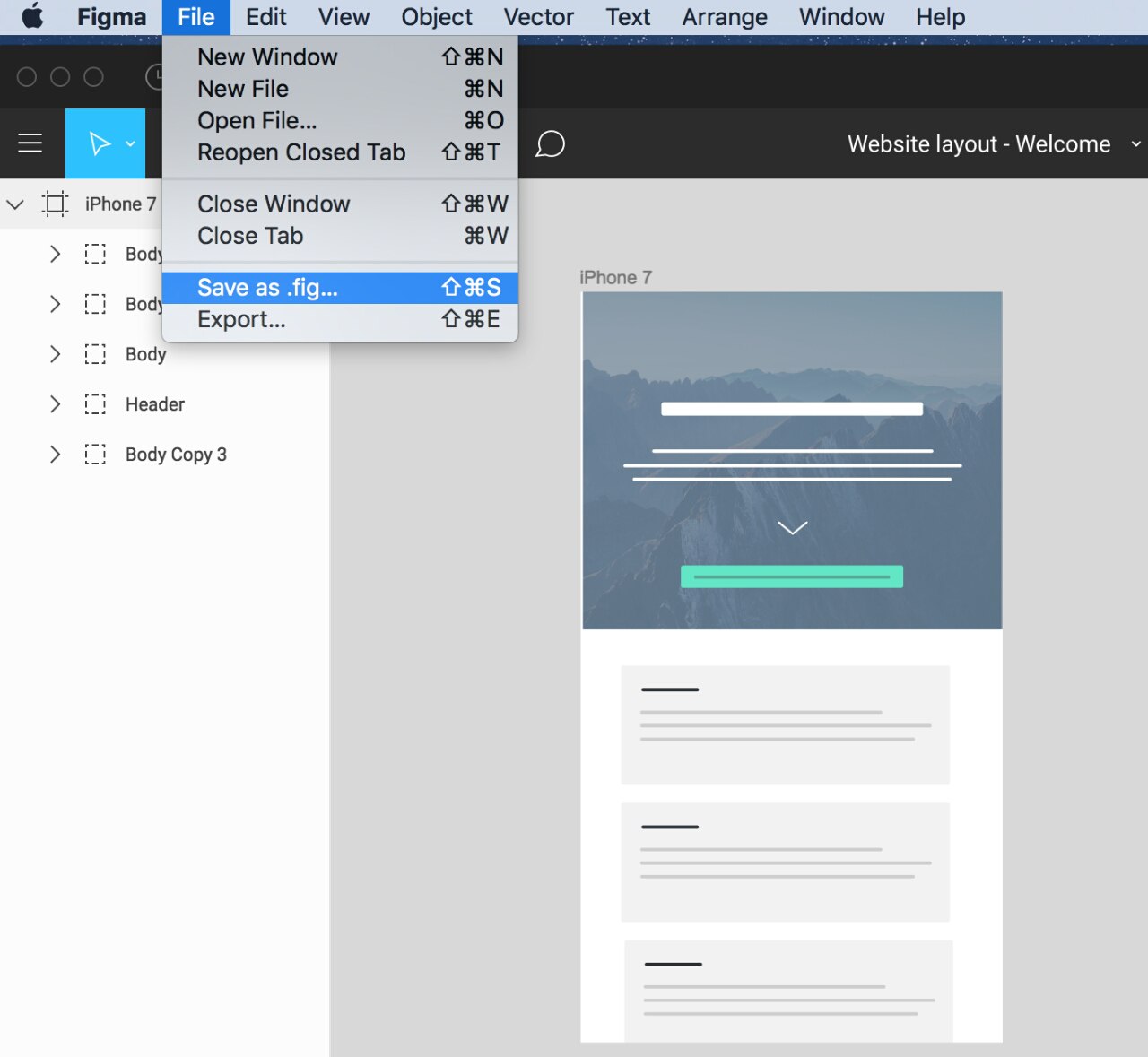The image size is (1148, 1057).
Task: Select Reopen Closed Tab entry
Action: 340,152
